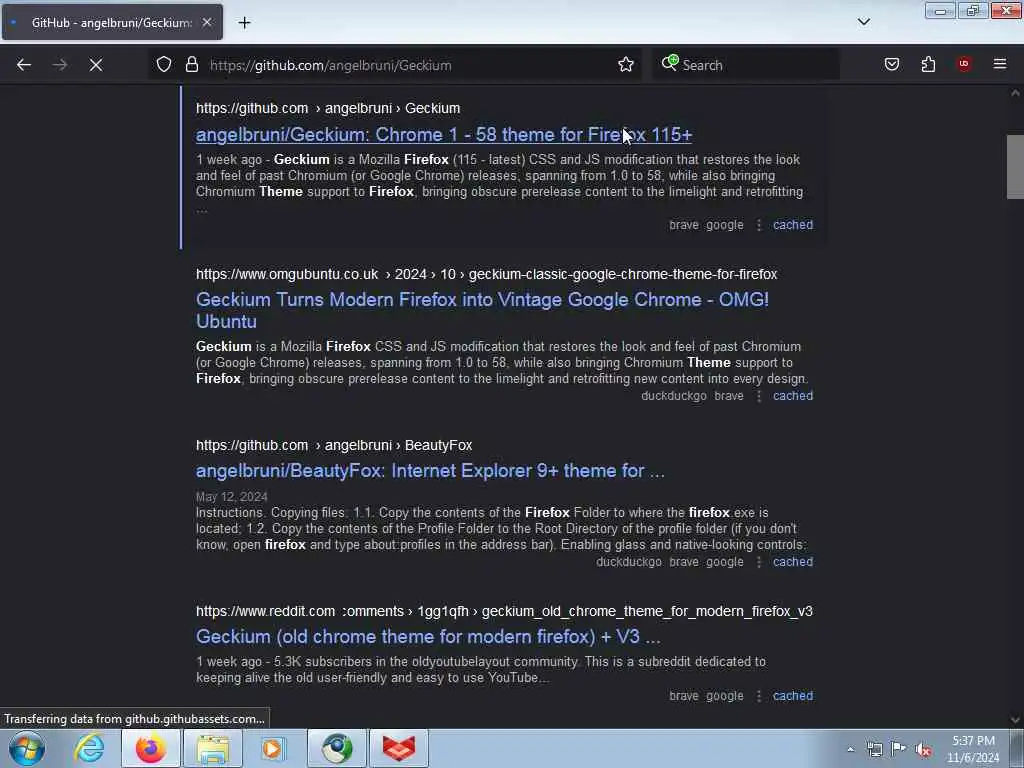The height and width of the screenshot is (768, 1024).
Task: Open a new tab with plus button
Action: click(244, 23)
